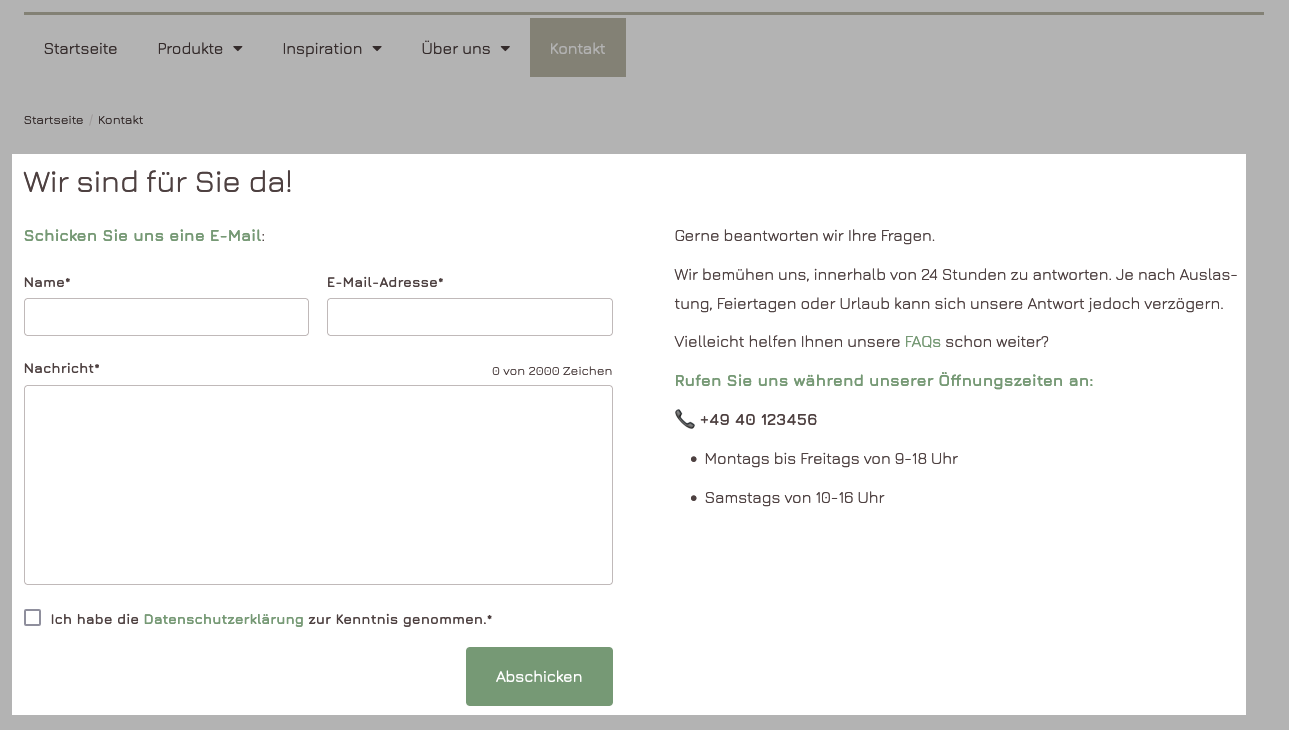
Task: Click the E-Mail-Adresse field label
Action: [384, 283]
